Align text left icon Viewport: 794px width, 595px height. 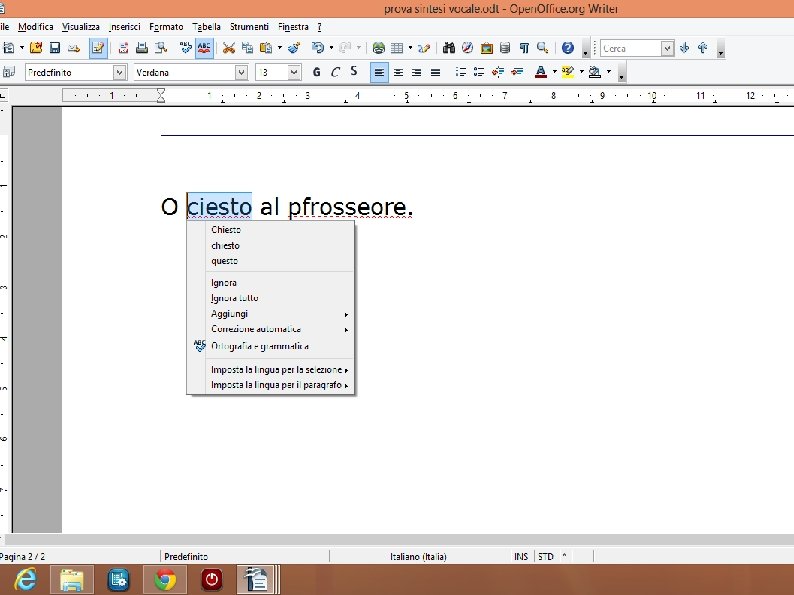379,72
